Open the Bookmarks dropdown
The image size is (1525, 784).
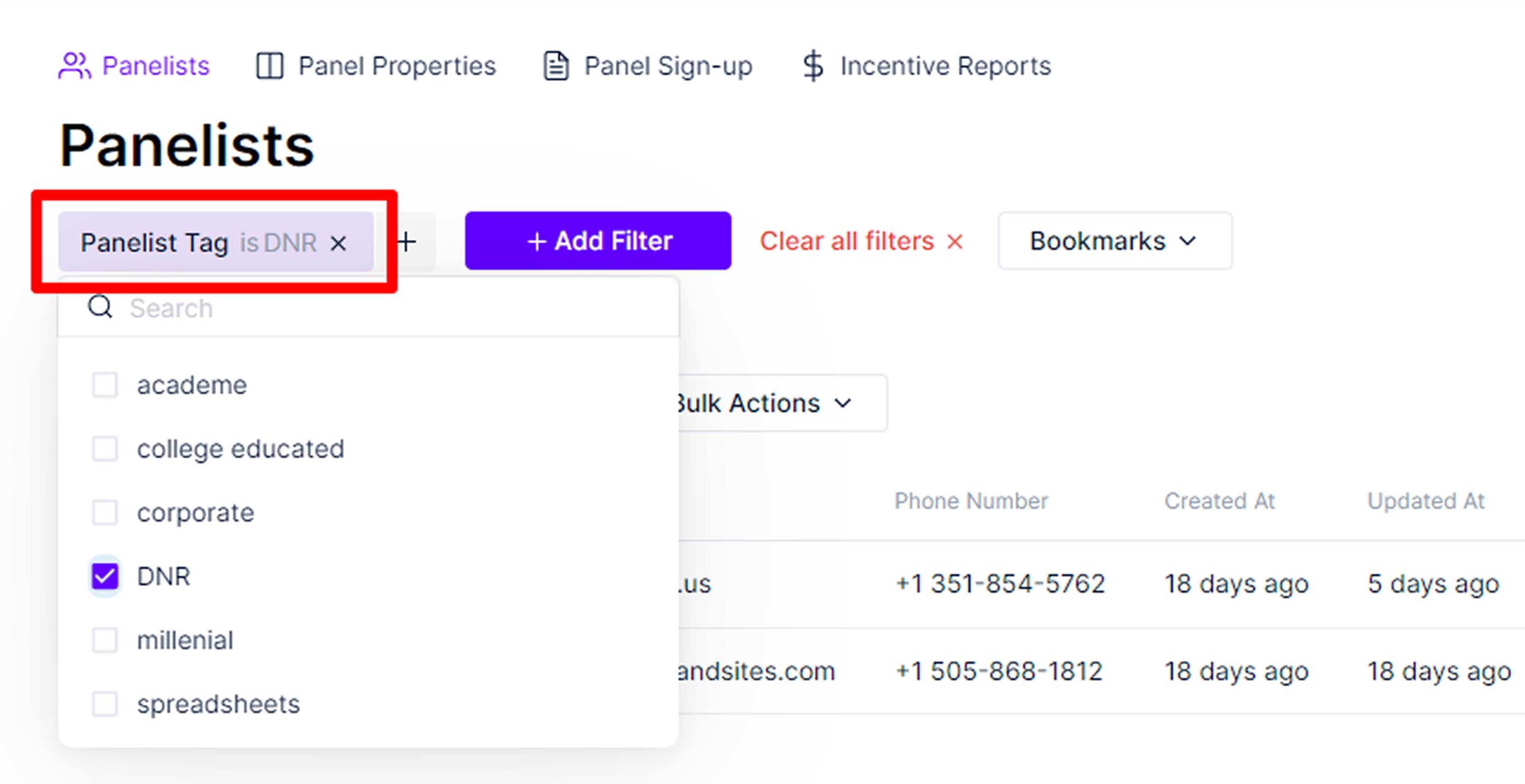click(x=1115, y=241)
